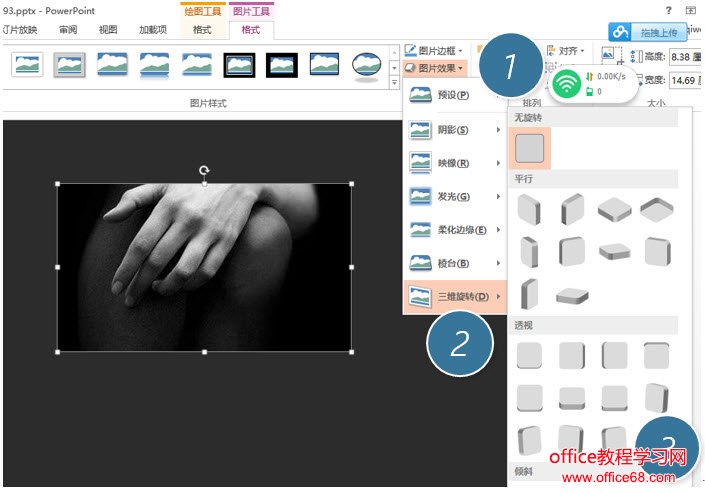This screenshot has height=494, width=705.
Task: Switch to the 审阅 review tab
Action: (68, 30)
